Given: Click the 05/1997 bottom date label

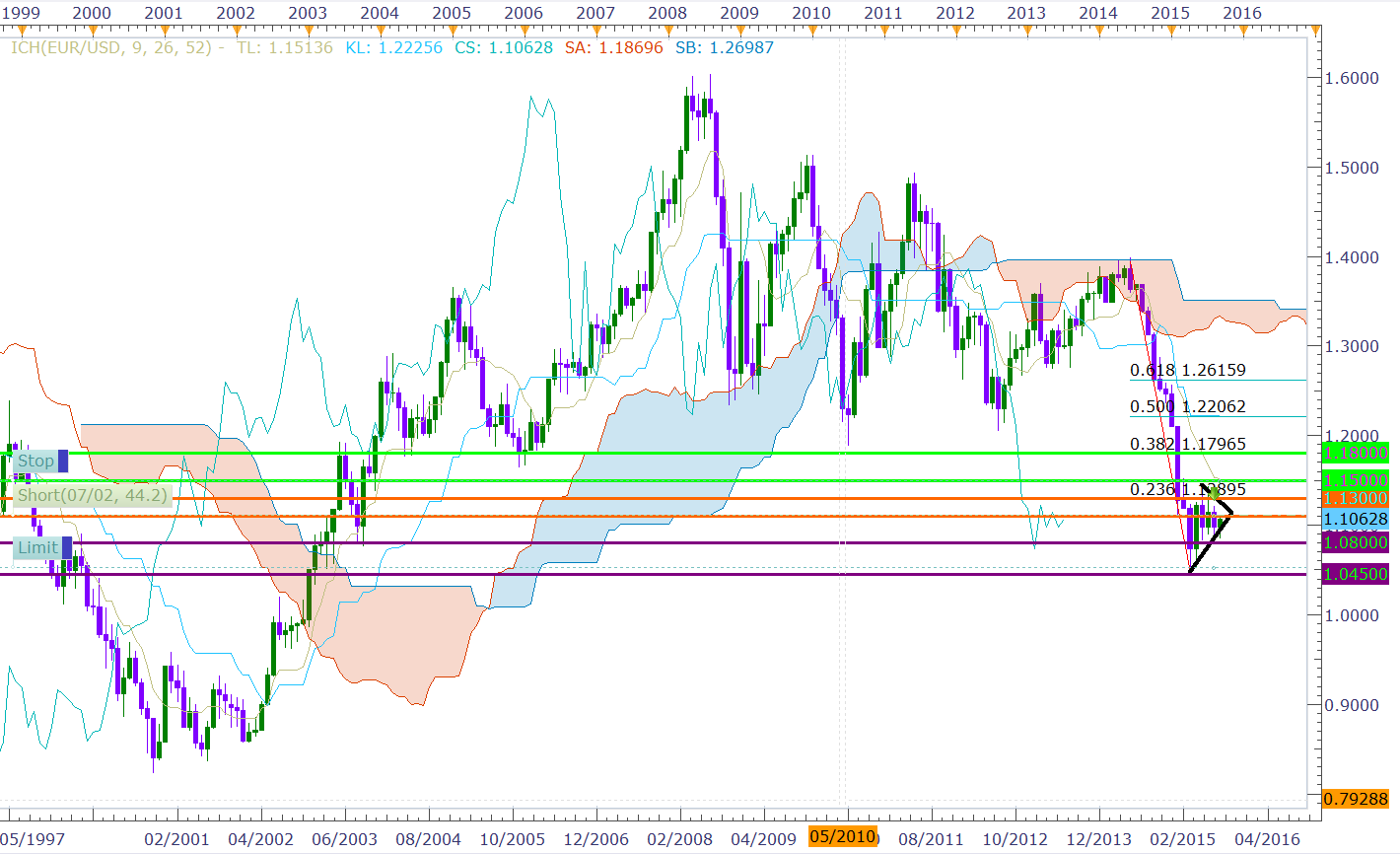Looking at the screenshot, I should [x=33, y=839].
